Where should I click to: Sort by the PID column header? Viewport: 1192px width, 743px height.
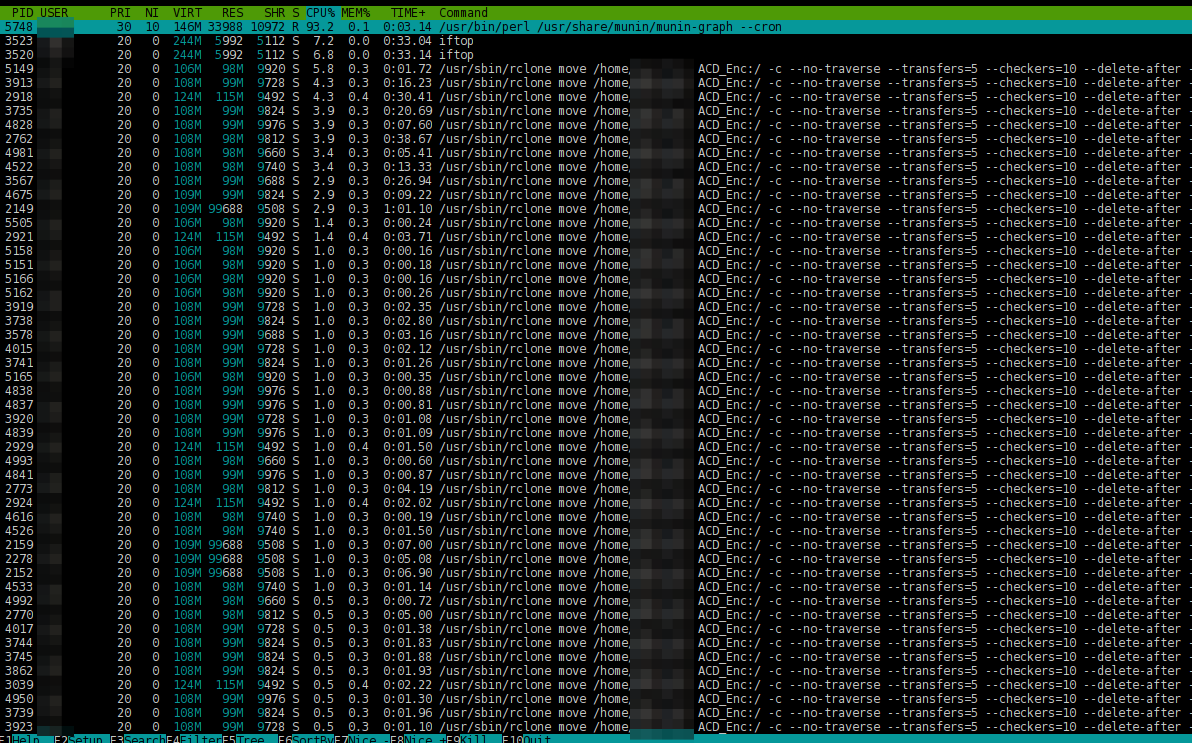point(22,13)
